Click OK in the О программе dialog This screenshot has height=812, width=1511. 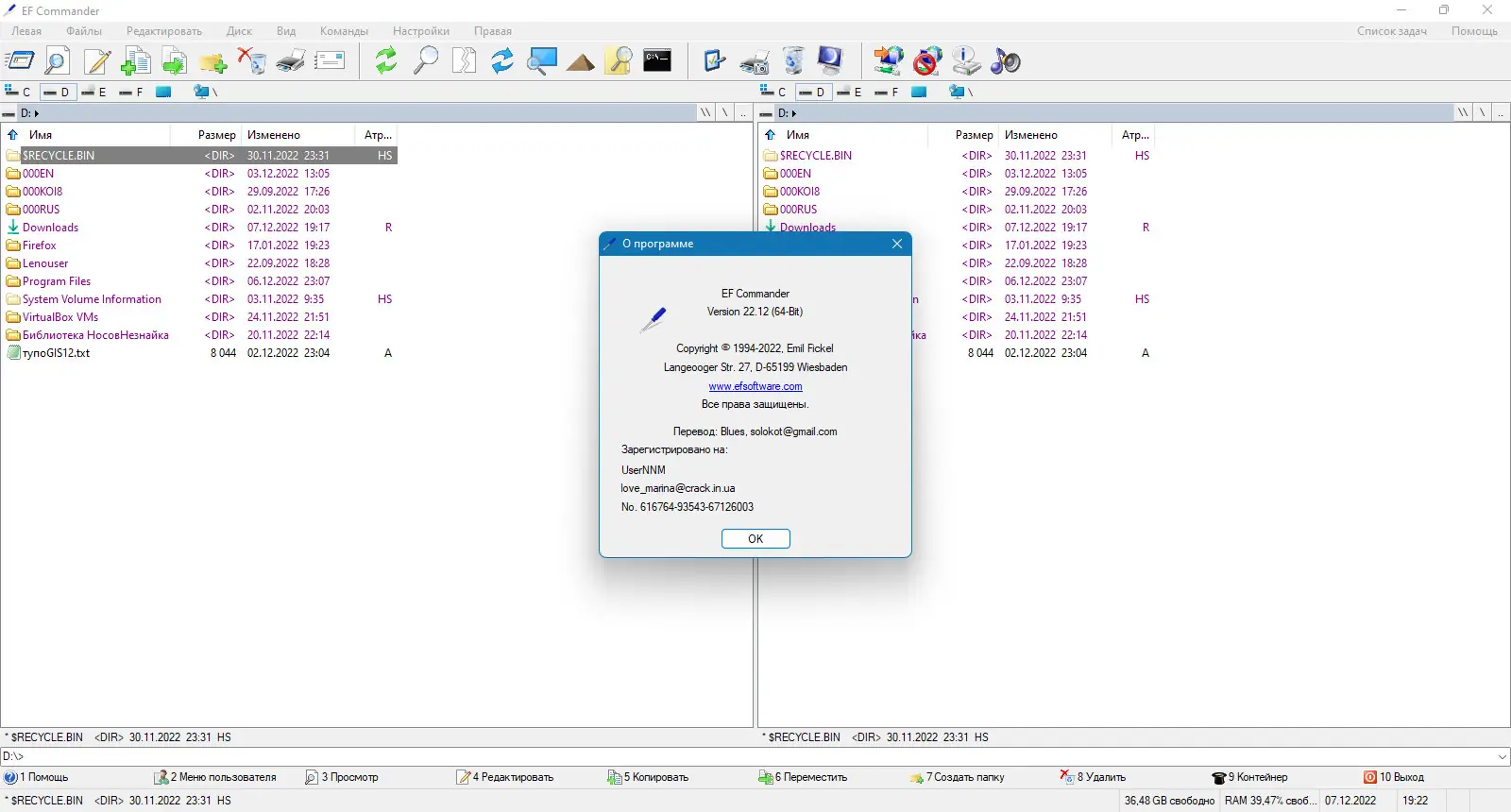pyautogui.click(x=755, y=539)
